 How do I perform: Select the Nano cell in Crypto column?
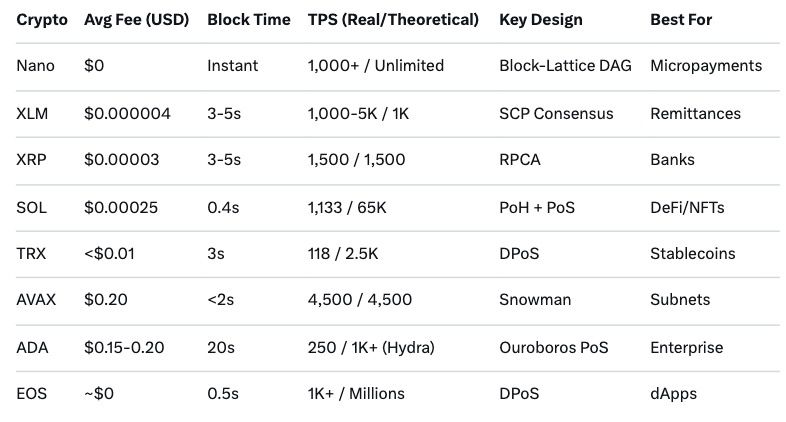[x=36, y=66]
